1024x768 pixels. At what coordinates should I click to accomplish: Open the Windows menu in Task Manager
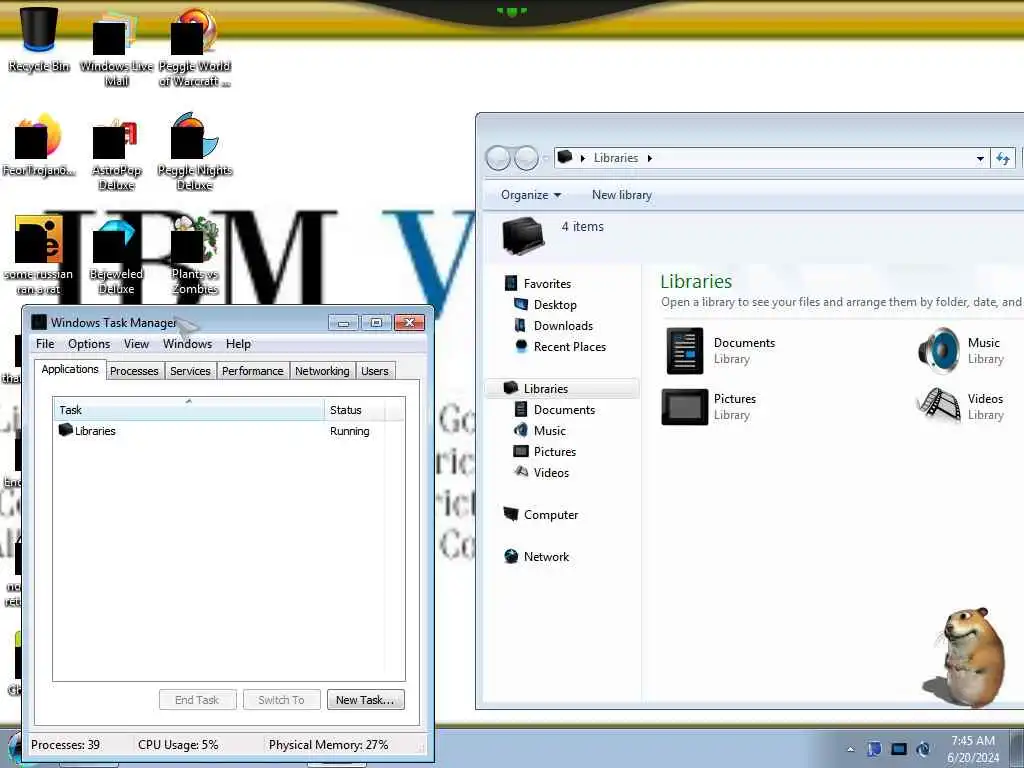coord(187,344)
